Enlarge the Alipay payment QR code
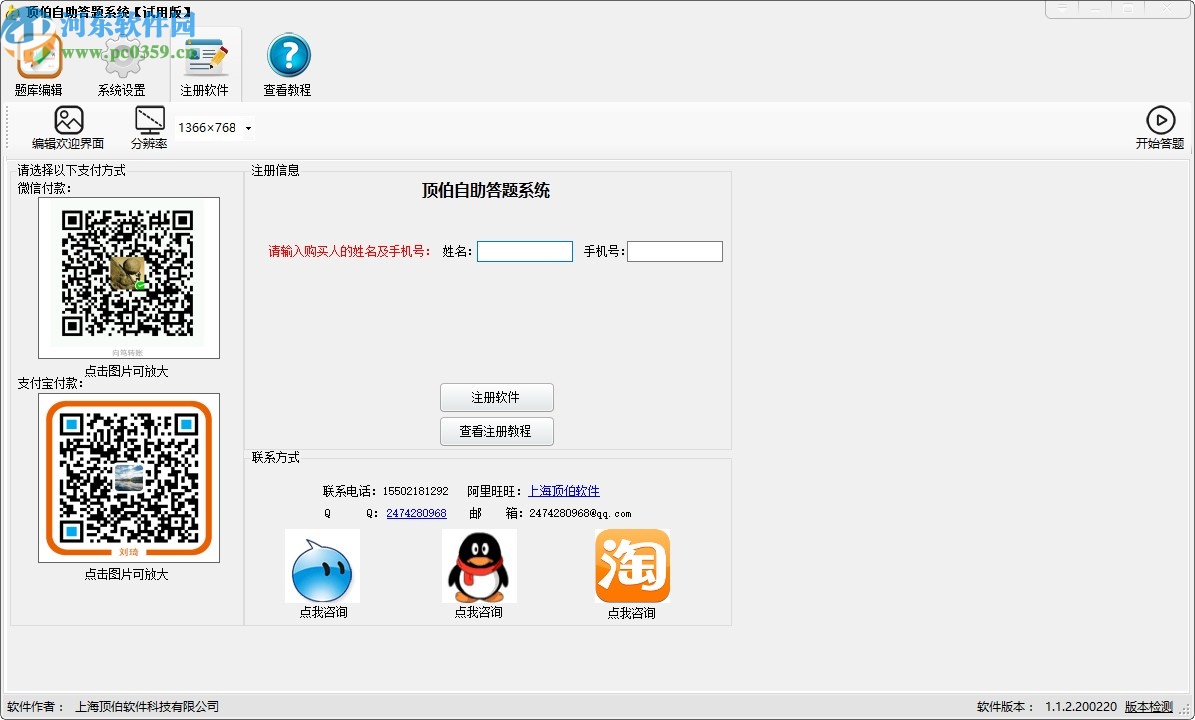This screenshot has height=720, width=1195. [128, 477]
